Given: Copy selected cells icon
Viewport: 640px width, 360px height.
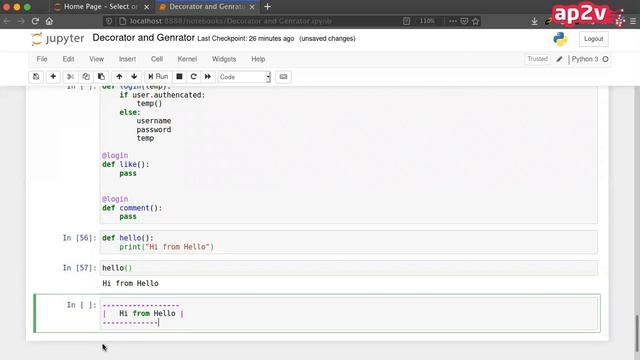Looking at the screenshot, I should point(86,77).
